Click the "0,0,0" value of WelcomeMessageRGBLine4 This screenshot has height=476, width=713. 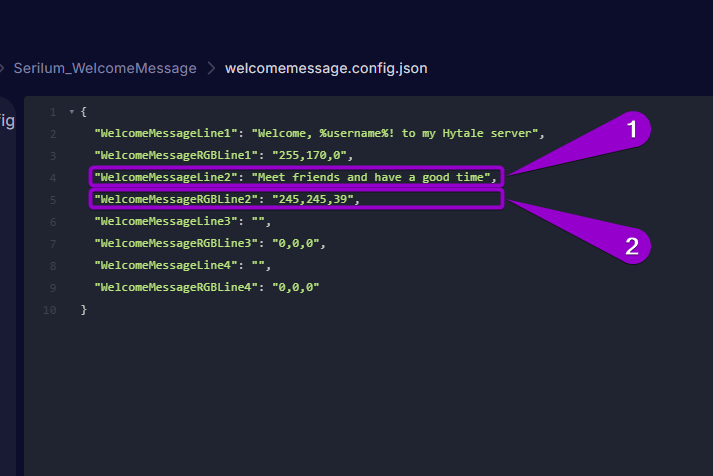pos(296,287)
